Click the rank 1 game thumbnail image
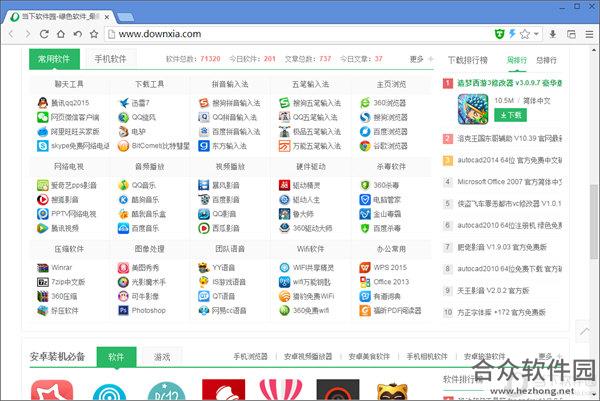This screenshot has width=600, height=401. [x=473, y=109]
